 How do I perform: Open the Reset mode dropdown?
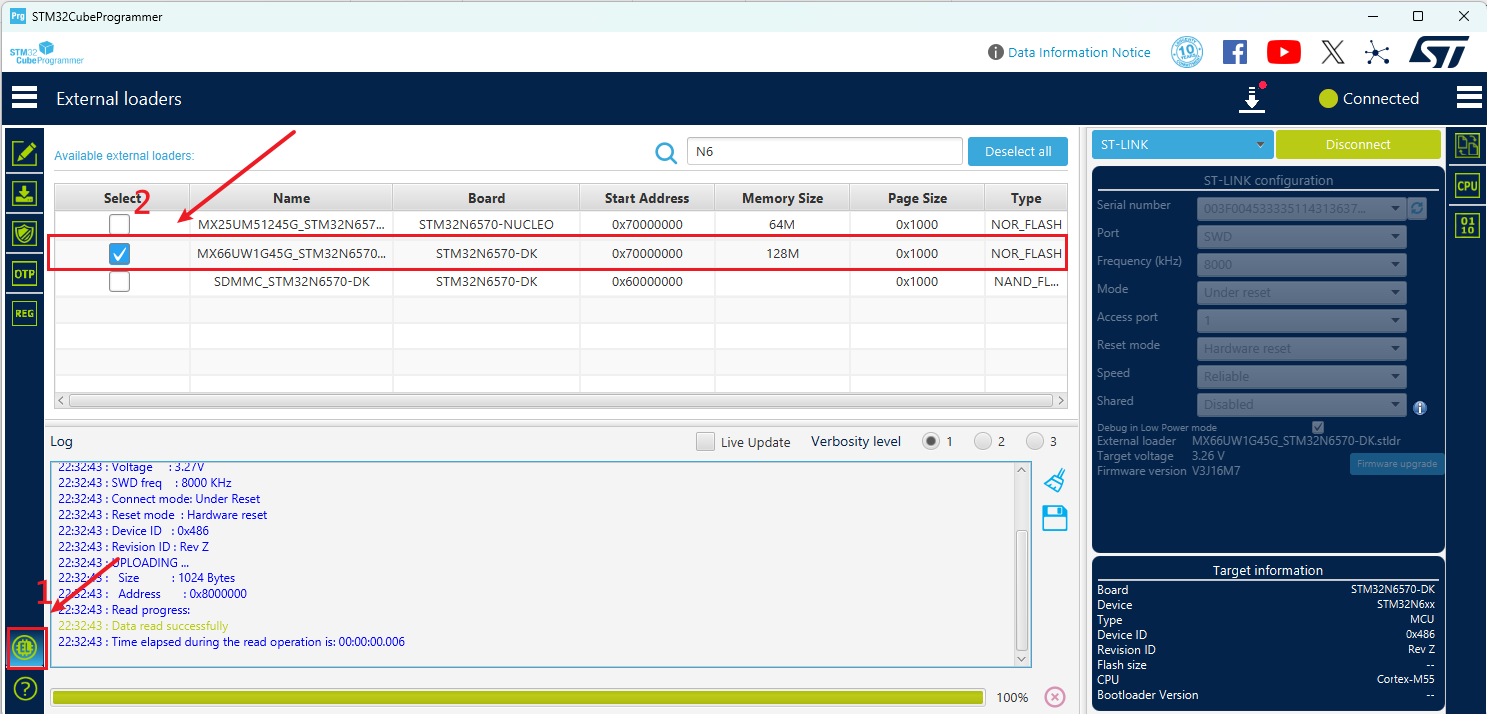tap(1301, 349)
